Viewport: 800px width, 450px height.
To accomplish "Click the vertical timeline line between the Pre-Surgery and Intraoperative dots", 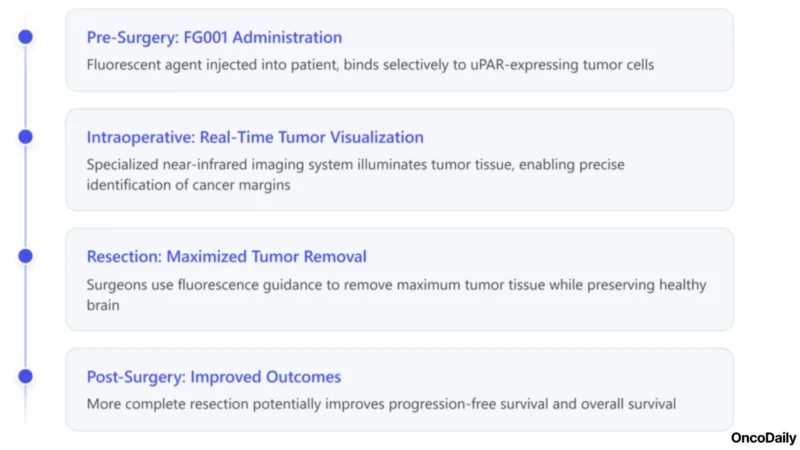I will (x=26, y=87).
